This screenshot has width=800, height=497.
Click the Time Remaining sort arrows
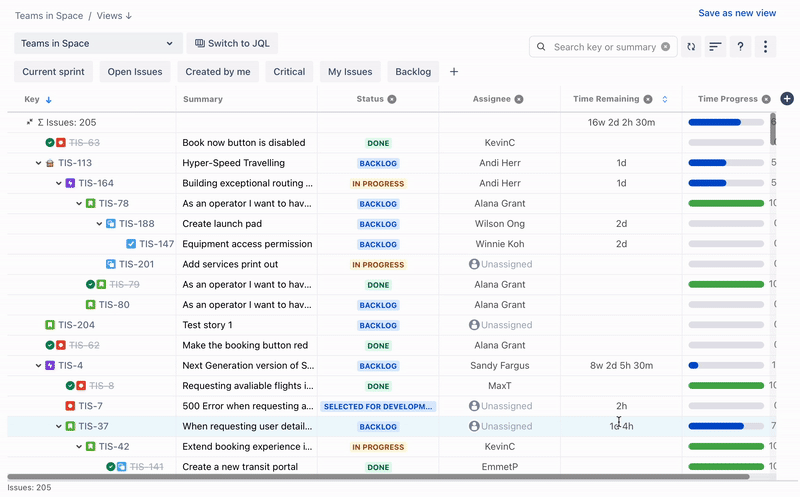coord(665,99)
